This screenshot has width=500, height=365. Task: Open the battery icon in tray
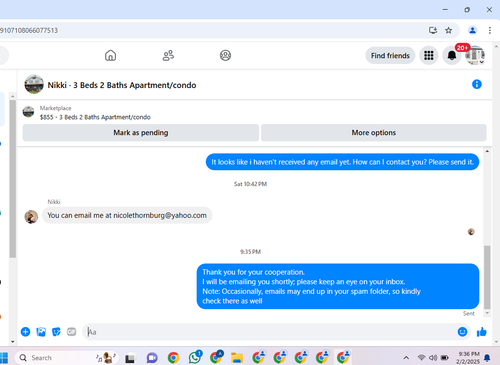pos(445,358)
